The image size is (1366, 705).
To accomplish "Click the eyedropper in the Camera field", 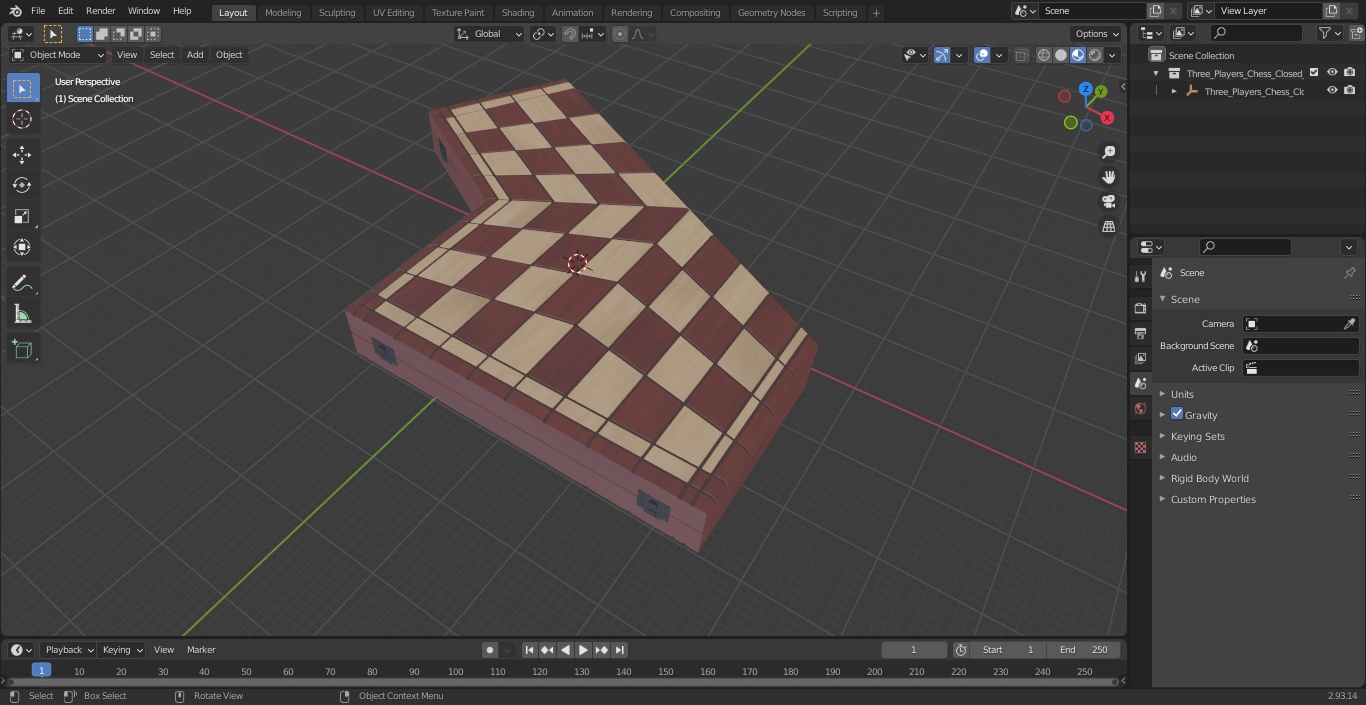I will click(1349, 324).
